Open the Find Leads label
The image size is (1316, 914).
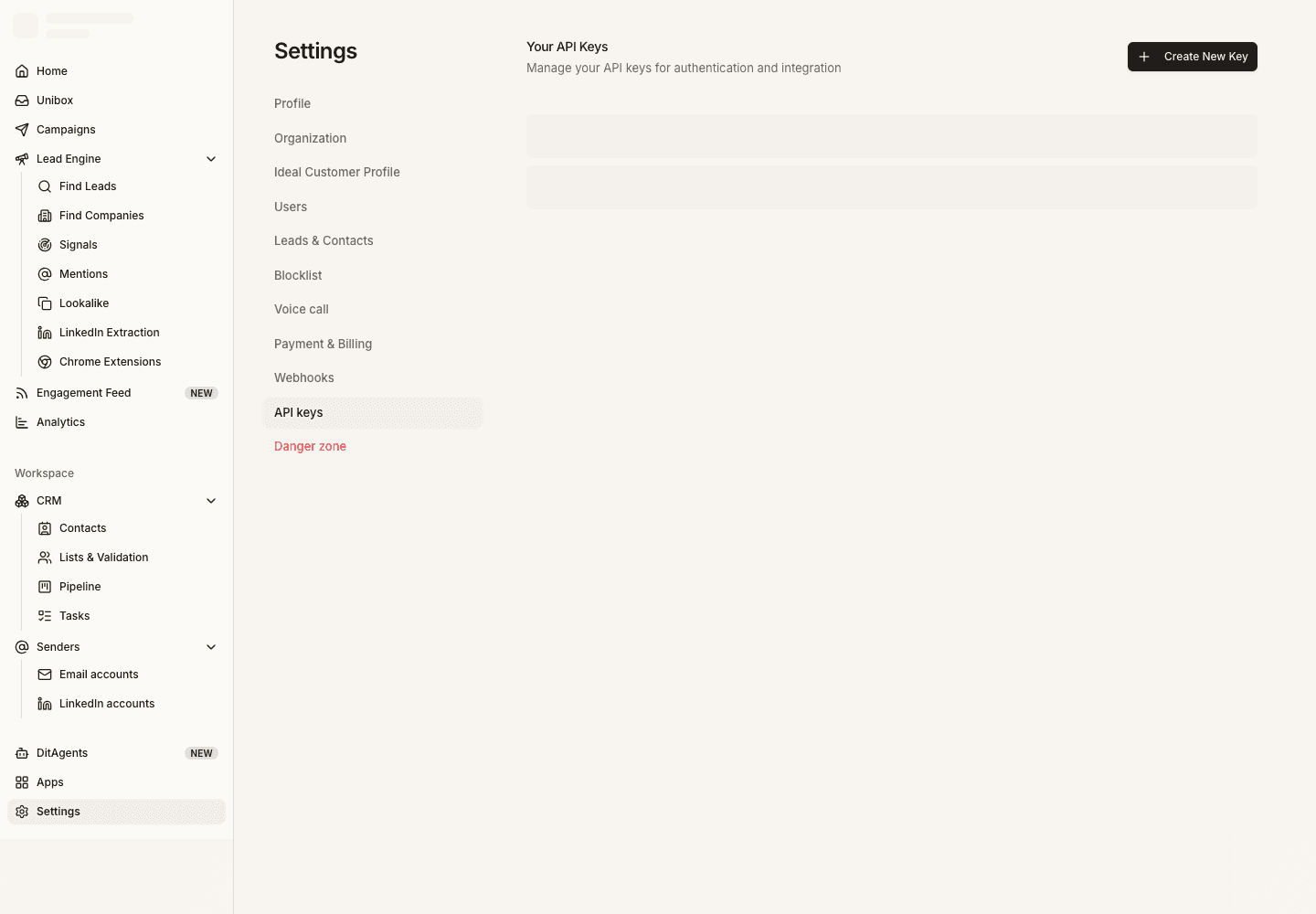click(x=88, y=186)
